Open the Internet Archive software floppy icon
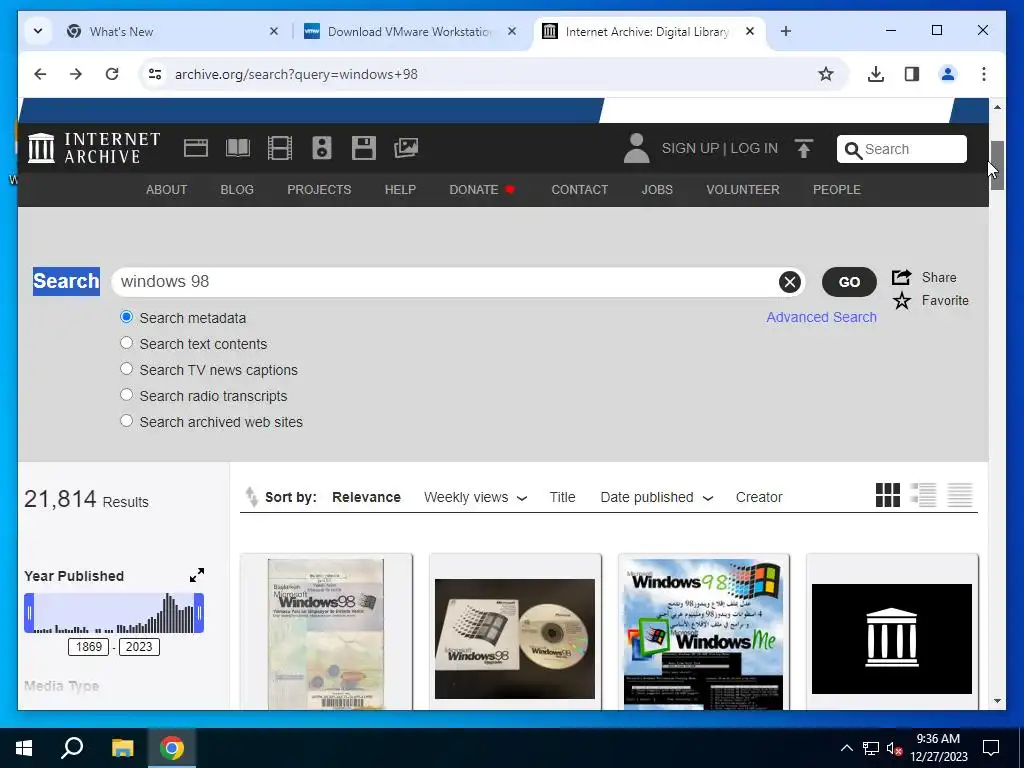This screenshot has width=1024, height=768. click(364, 148)
